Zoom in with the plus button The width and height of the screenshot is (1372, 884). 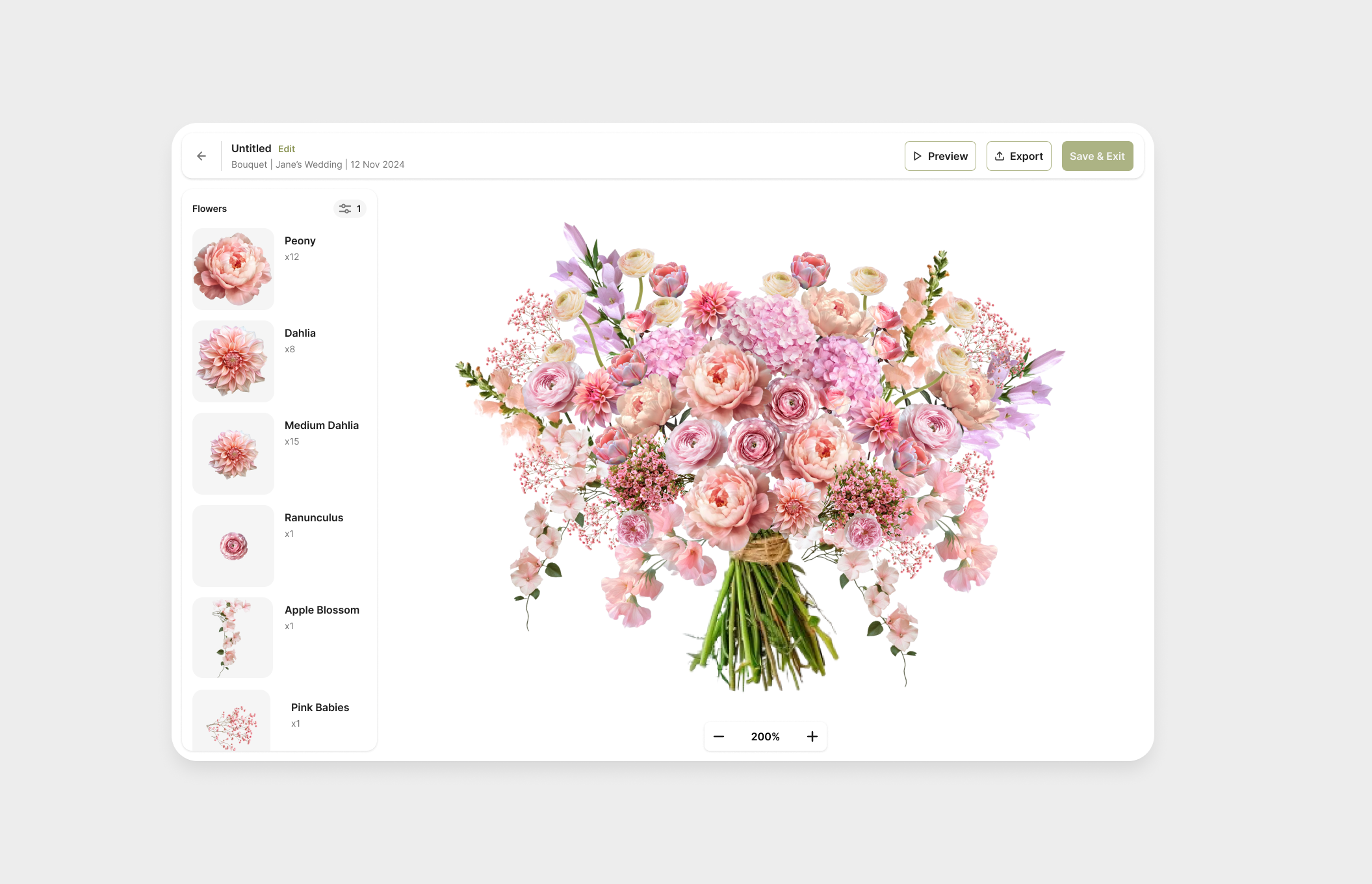(x=812, y=736)
